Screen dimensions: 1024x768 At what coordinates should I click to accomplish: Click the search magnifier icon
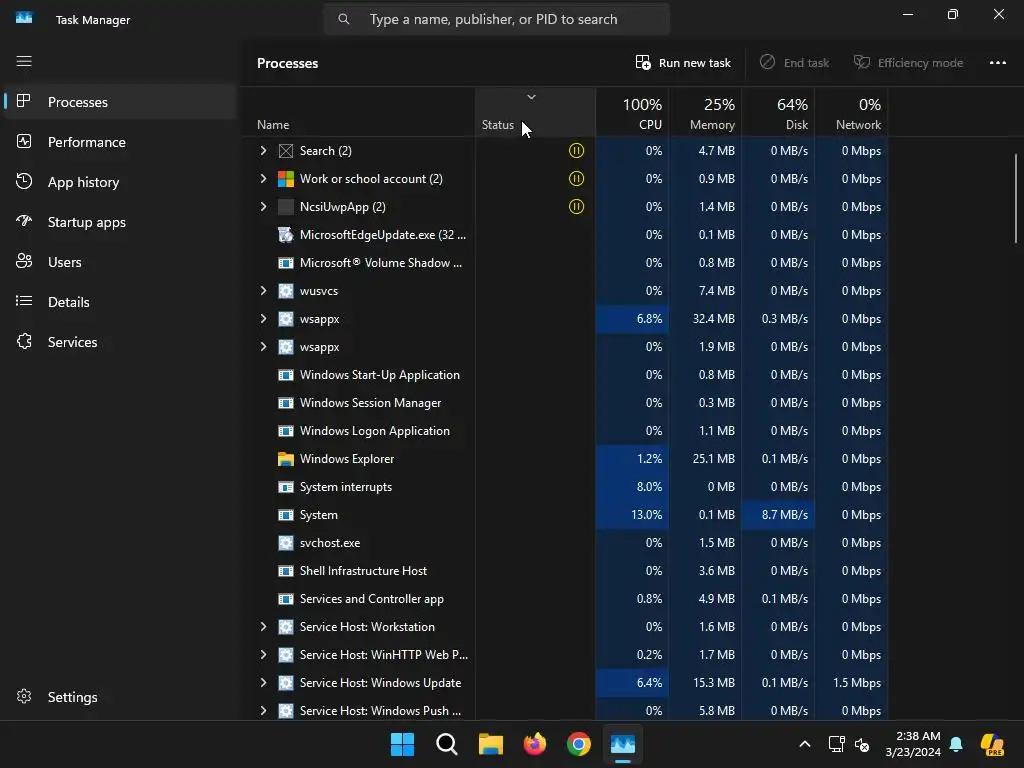(344, 20)
